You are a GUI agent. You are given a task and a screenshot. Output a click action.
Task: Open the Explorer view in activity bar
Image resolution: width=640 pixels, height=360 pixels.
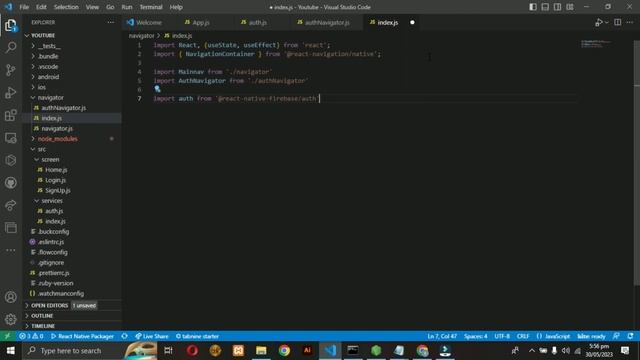click(x=11, y=25)
